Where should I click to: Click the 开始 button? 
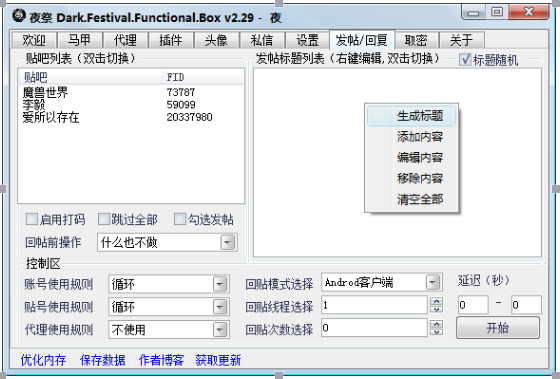[x=498, y=328]
